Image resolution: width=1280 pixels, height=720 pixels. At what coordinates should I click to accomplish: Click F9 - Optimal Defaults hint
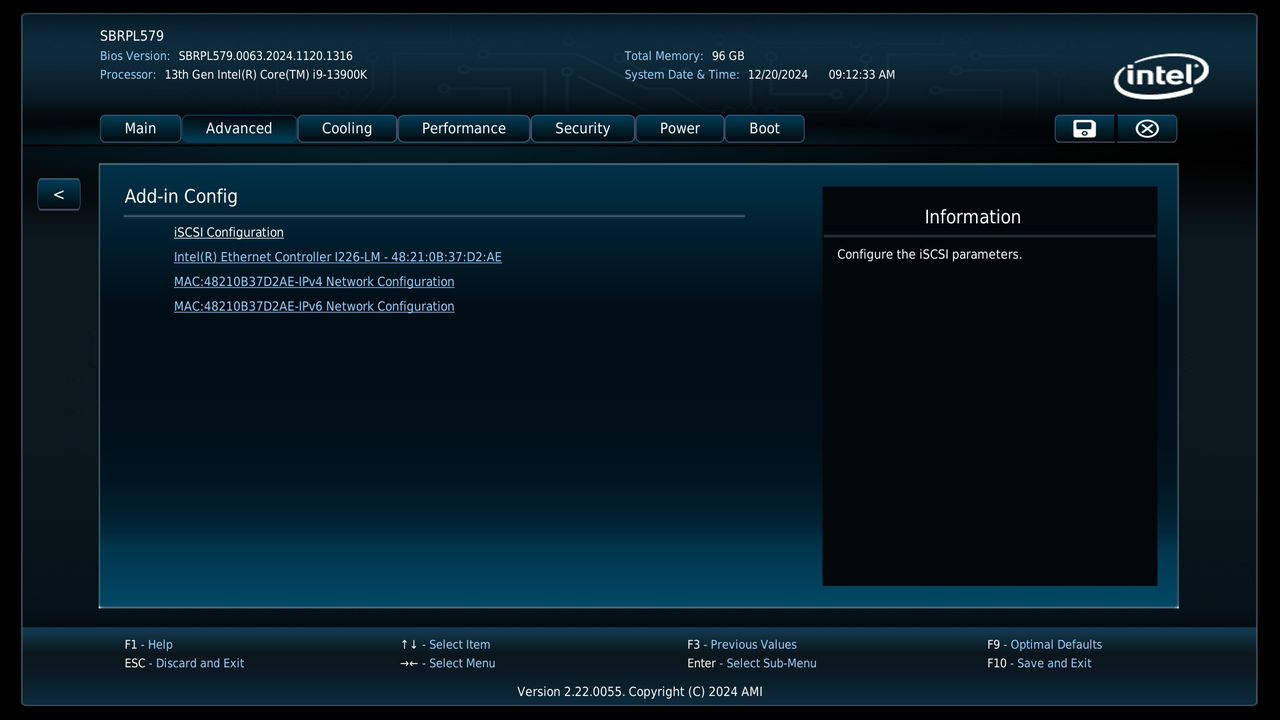[1045, 645]
